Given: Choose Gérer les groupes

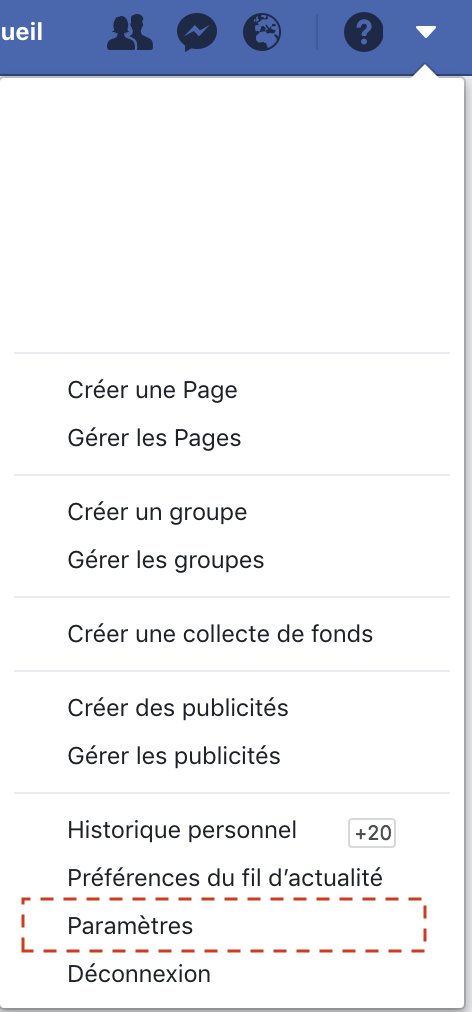Looking at the screenshot, I should point(166,560).
